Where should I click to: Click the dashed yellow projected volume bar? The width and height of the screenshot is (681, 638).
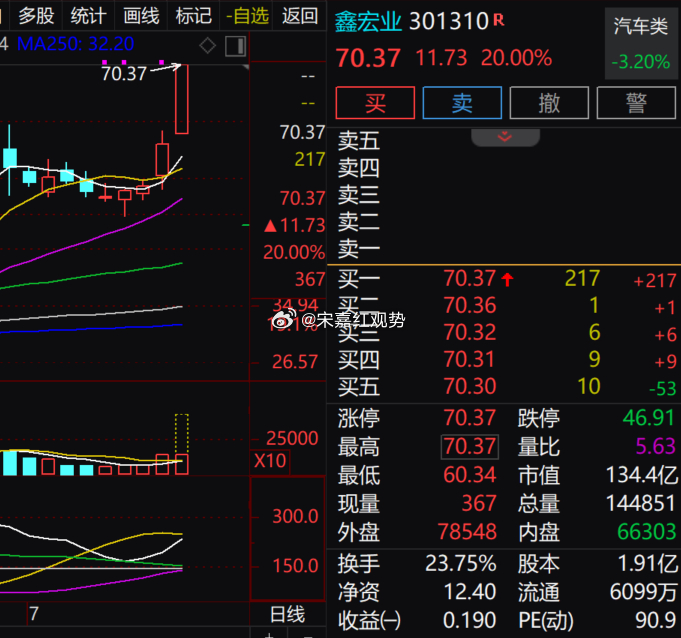click(x=182, y=434)
